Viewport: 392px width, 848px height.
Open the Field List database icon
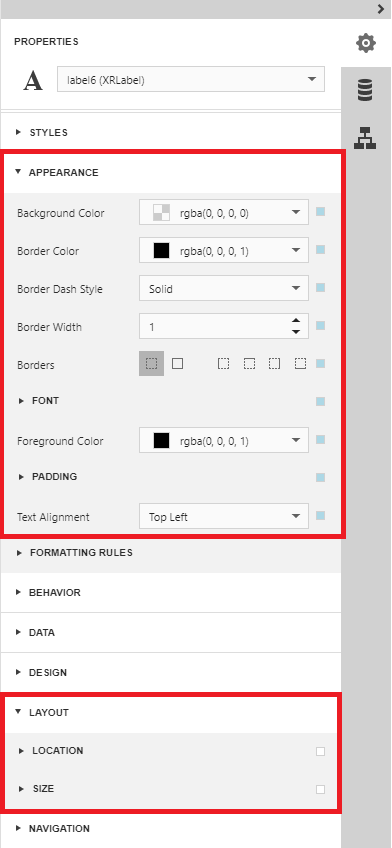[x=366, y=90]
